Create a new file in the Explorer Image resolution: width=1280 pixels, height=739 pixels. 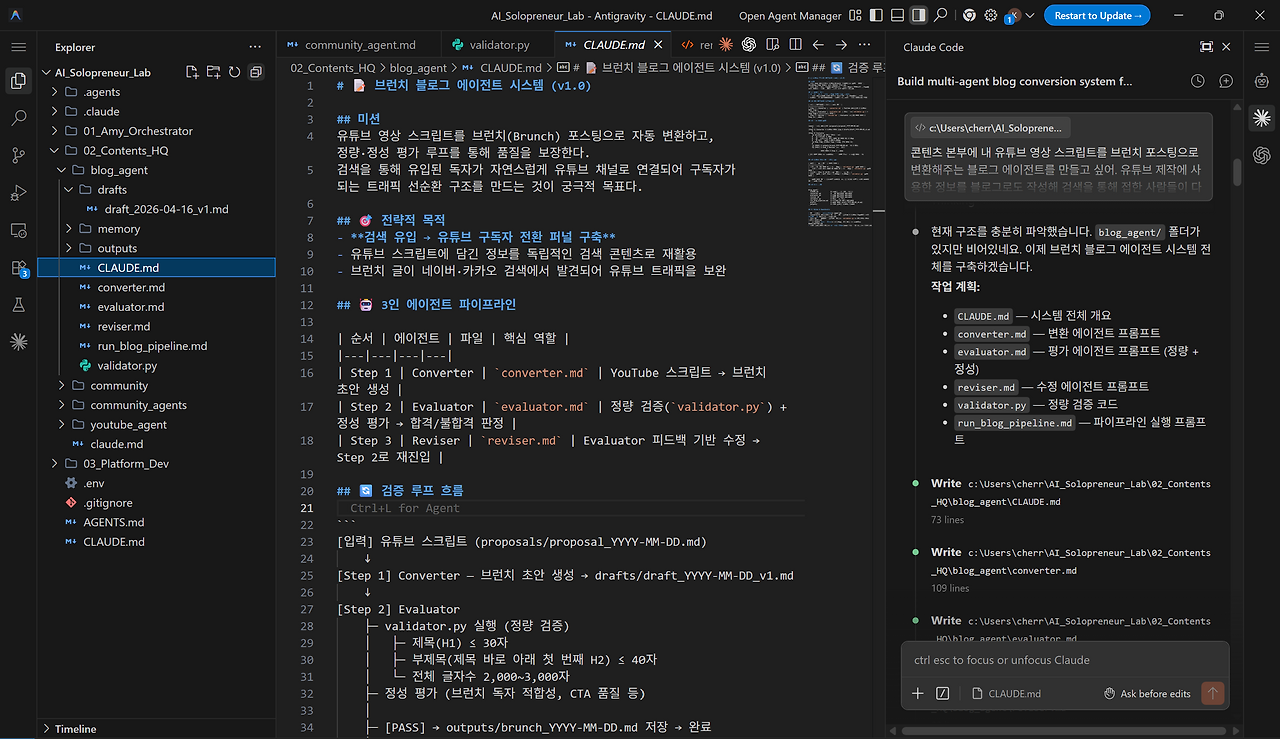pyautogui.click(x=192, y=72)
